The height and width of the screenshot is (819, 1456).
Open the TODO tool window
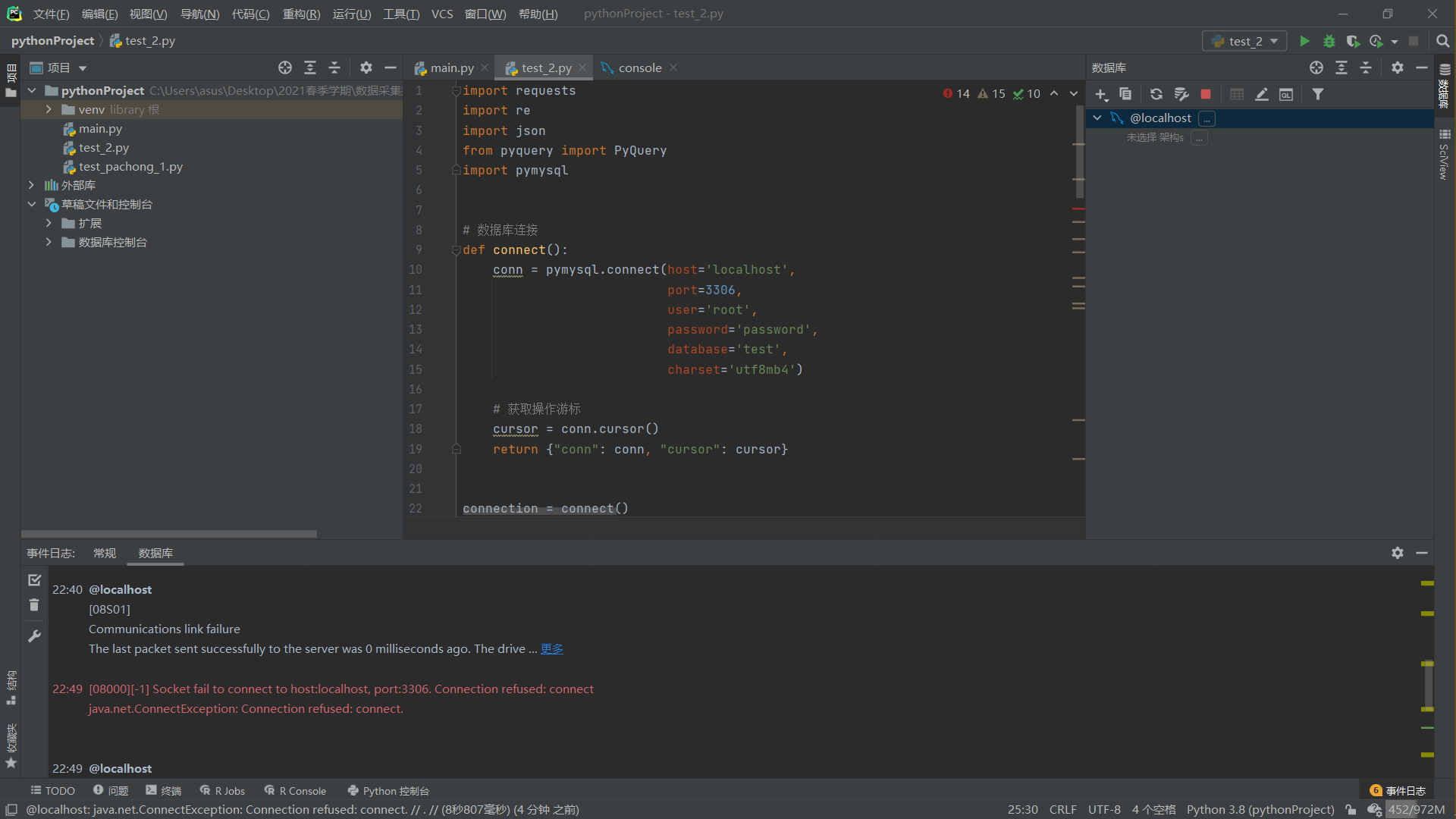[52, 790]
